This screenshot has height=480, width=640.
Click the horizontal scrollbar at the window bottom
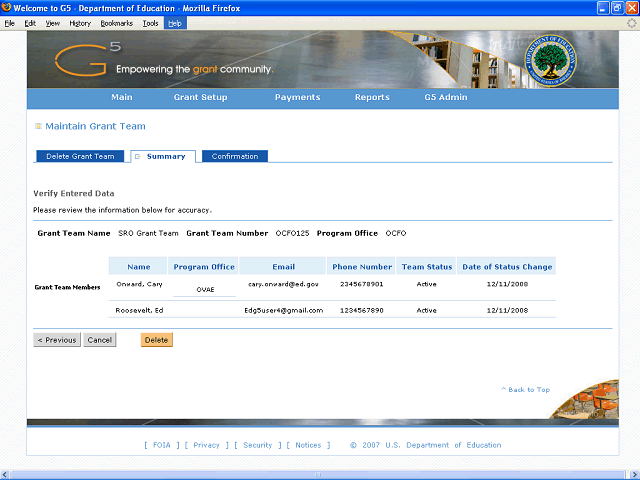click(318, 474)
